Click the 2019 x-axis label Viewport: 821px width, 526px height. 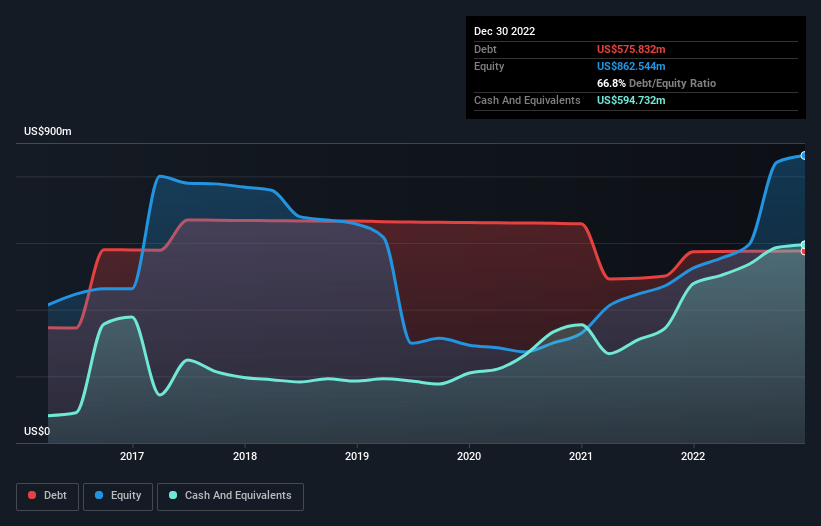(x=357, y=456)
